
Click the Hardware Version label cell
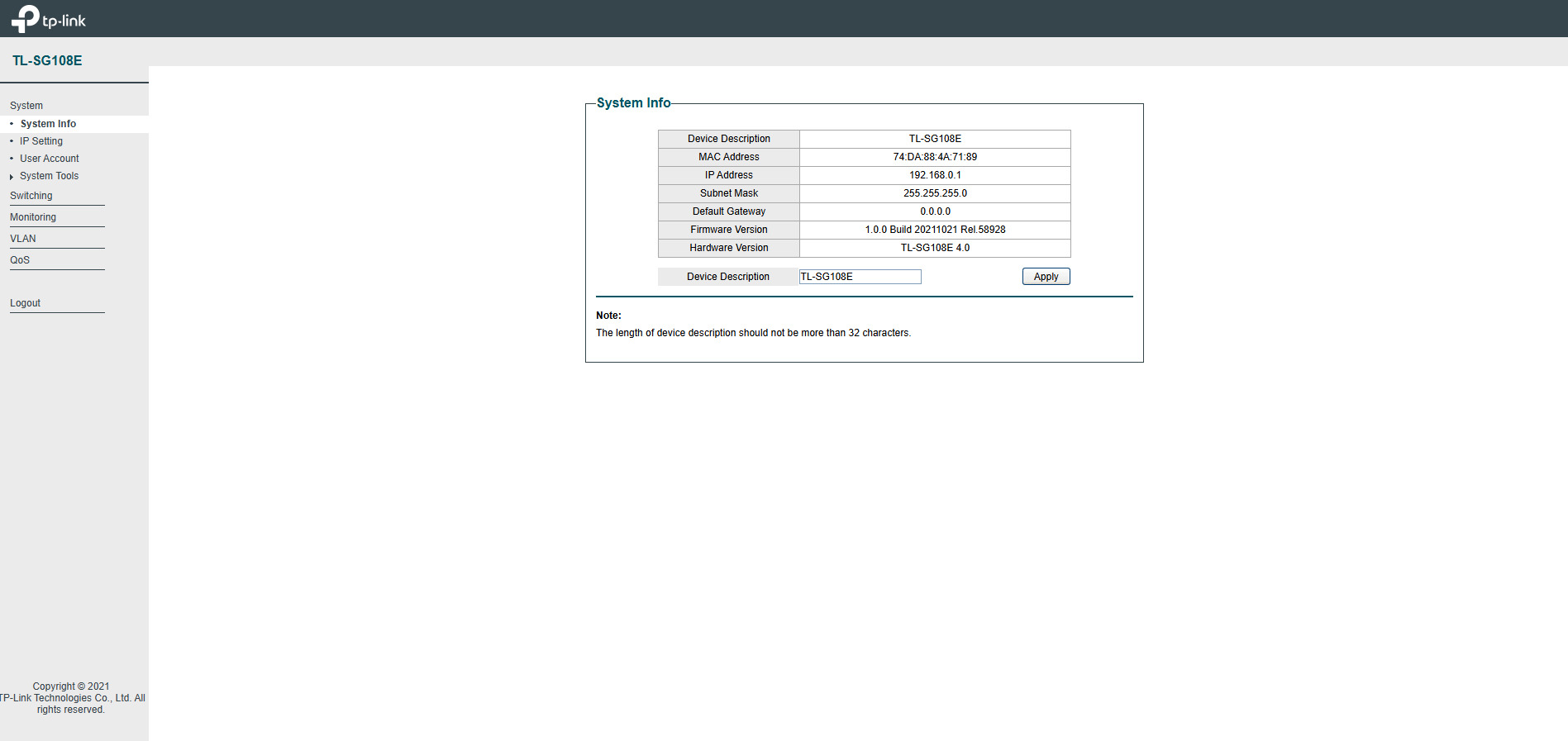(x=729, y=248)
